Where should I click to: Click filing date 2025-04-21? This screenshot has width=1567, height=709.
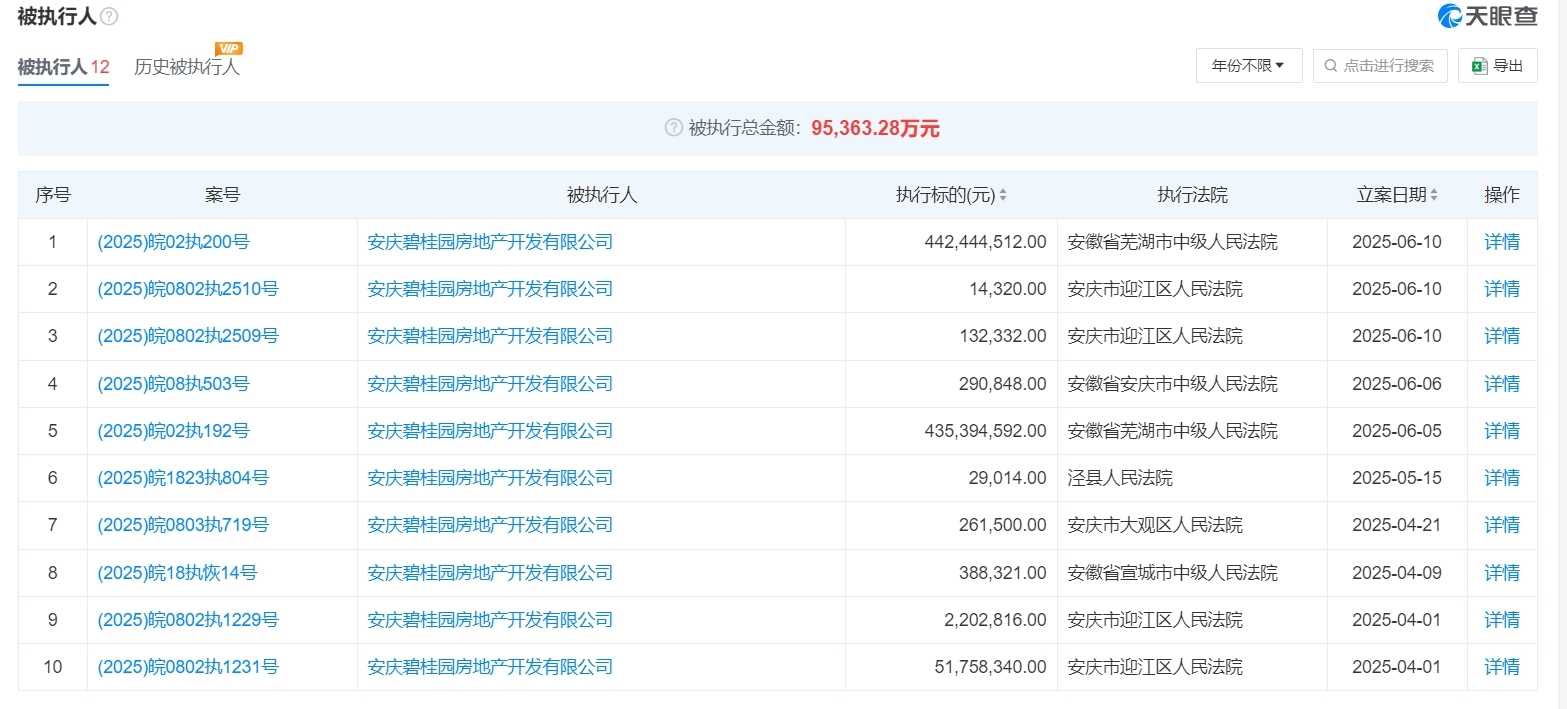pyautogui.click(x=1397, y=525)
